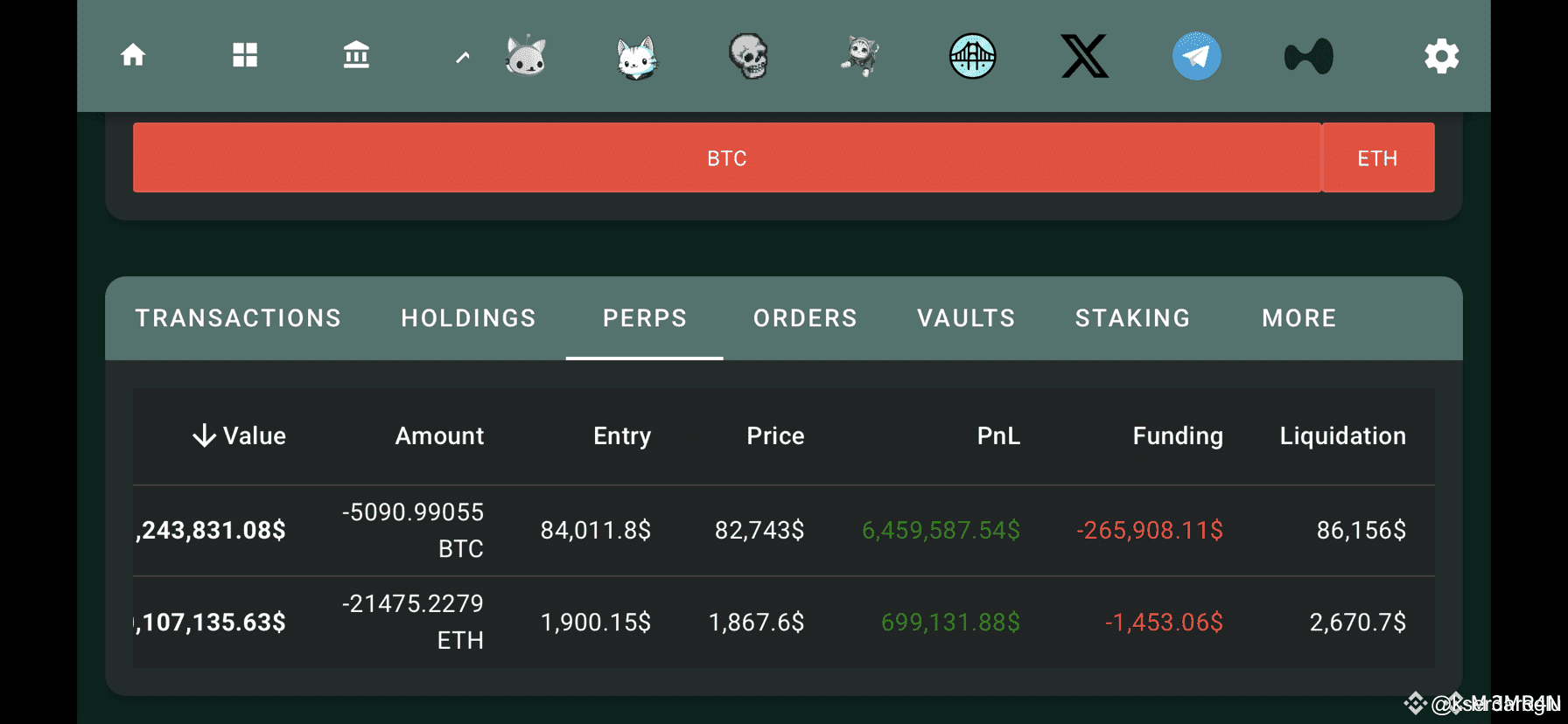Select the BTC perp position row
The width and height of the screenshot is (1568, 724).
click(784, 531)
